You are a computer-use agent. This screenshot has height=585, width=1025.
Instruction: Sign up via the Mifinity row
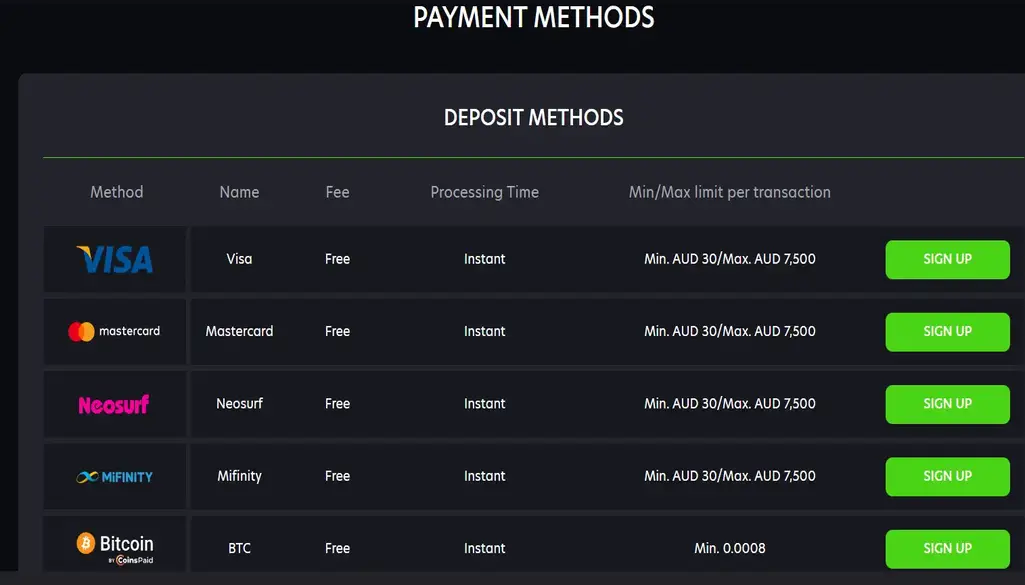tap(947, 476)
